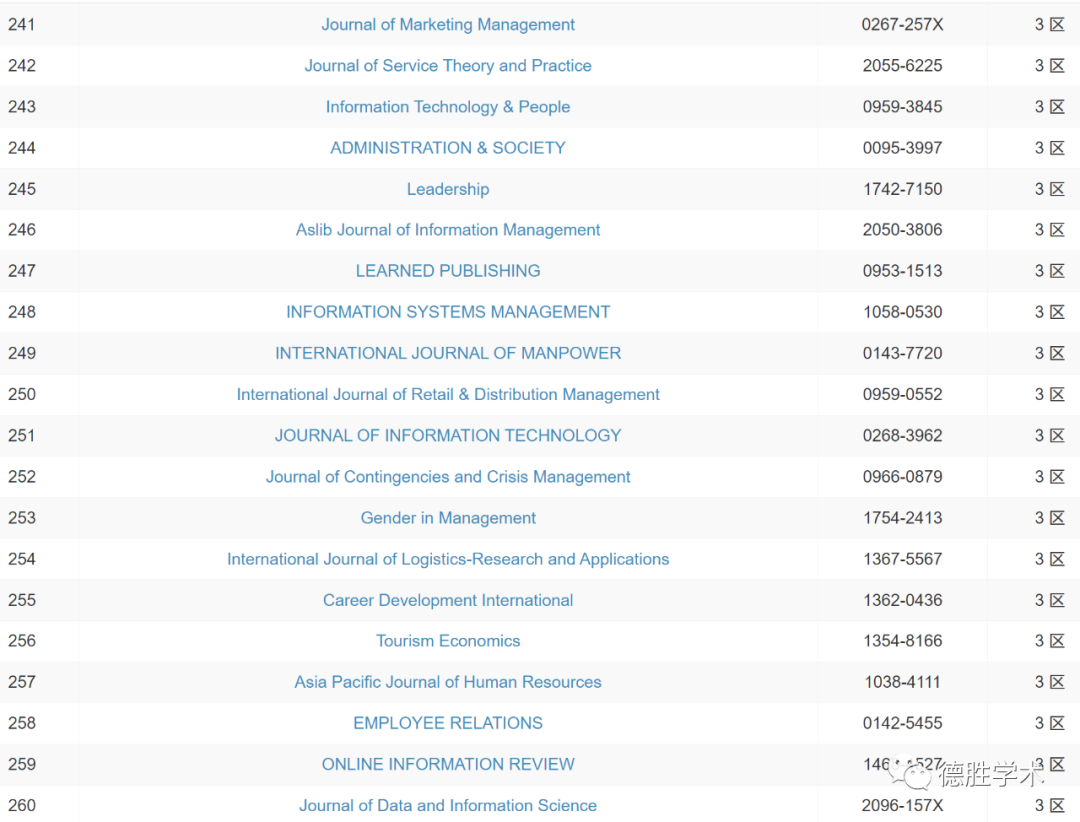Open Aslib Journal of Information Management
Viewport: 1080px width, 822px height.
tap(448, 230)
